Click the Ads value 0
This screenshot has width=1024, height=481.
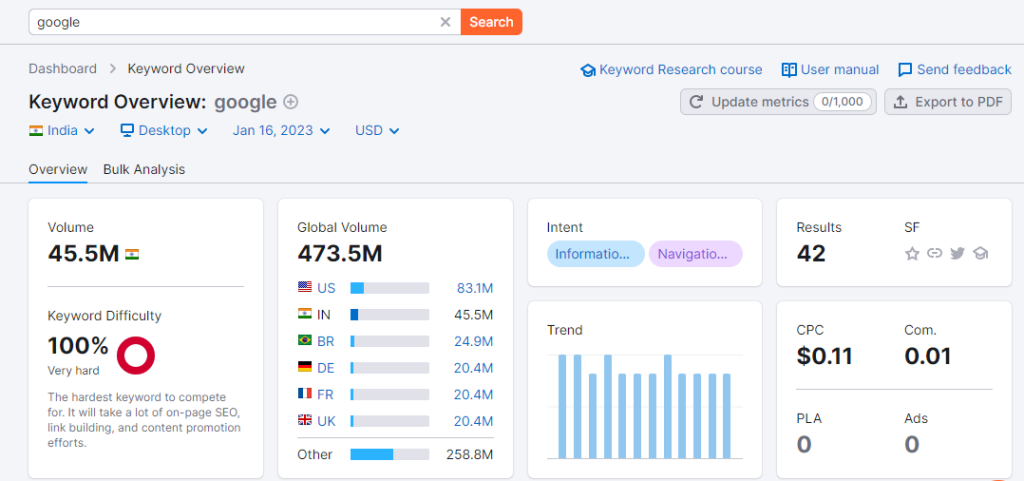coord(912,444)
